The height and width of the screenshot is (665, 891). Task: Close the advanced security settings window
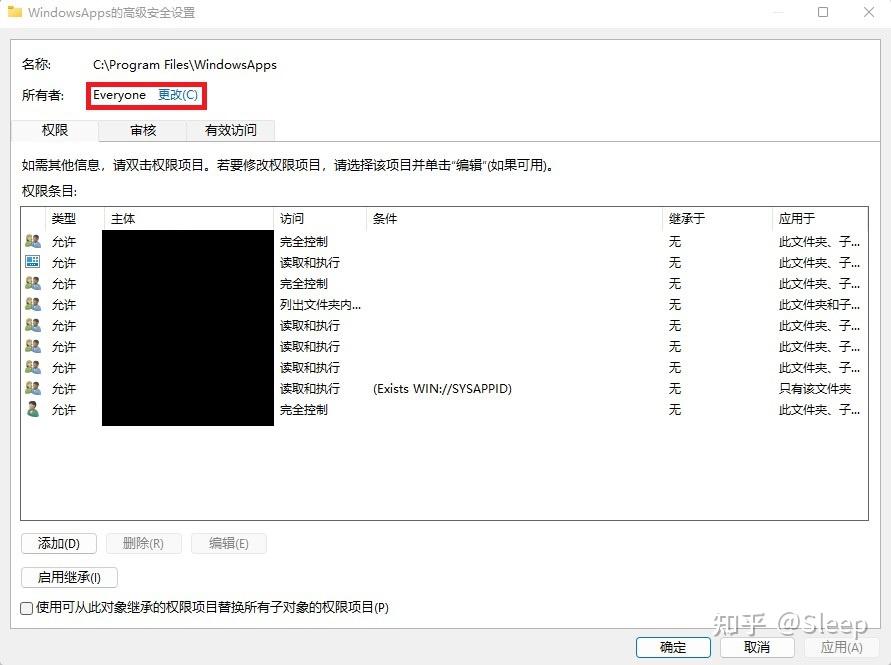point(869,12)
